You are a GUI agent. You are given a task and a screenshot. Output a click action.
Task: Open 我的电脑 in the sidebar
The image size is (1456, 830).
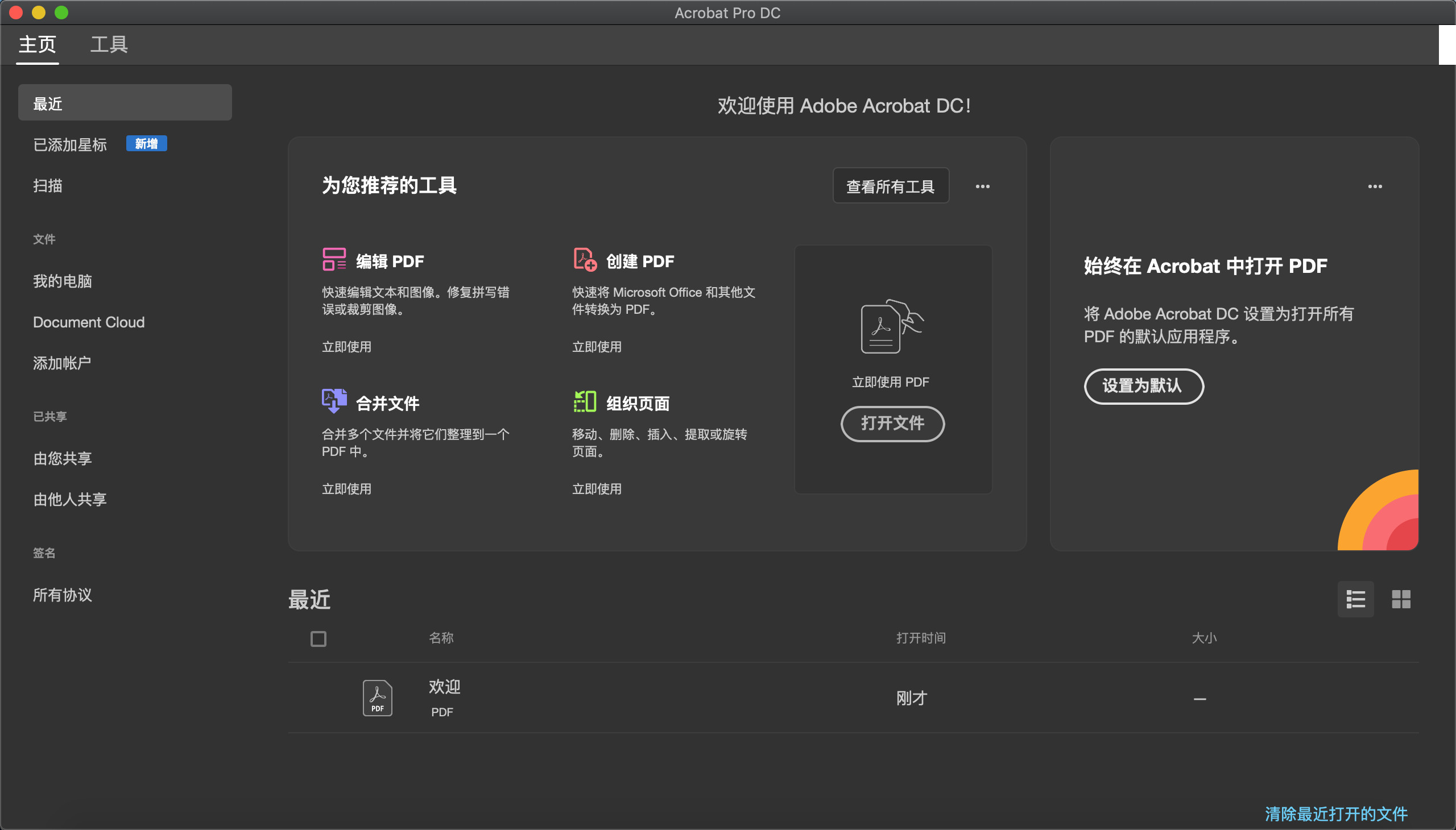click(62, 281)
